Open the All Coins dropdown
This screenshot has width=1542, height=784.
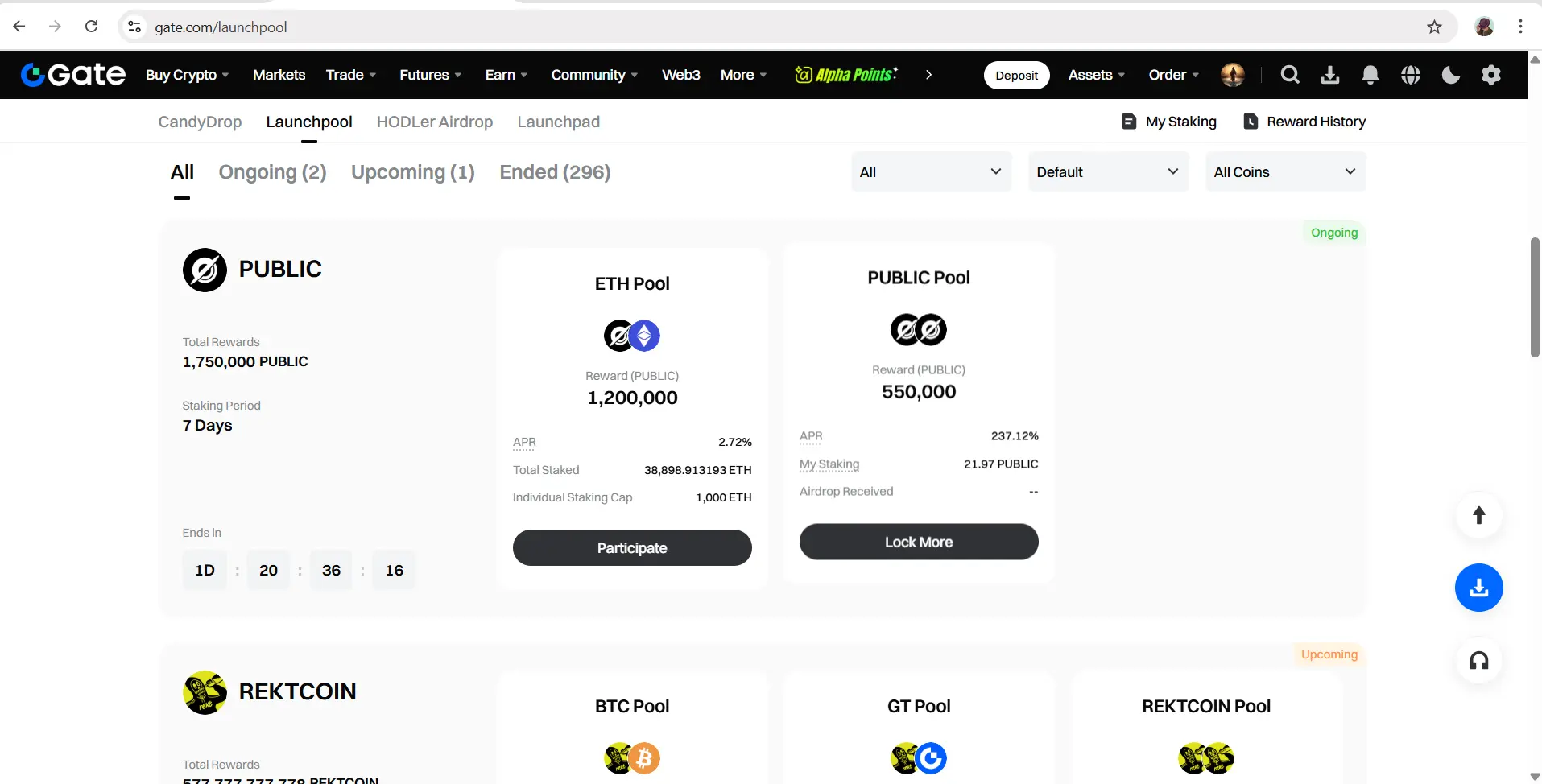[1285, 171]
